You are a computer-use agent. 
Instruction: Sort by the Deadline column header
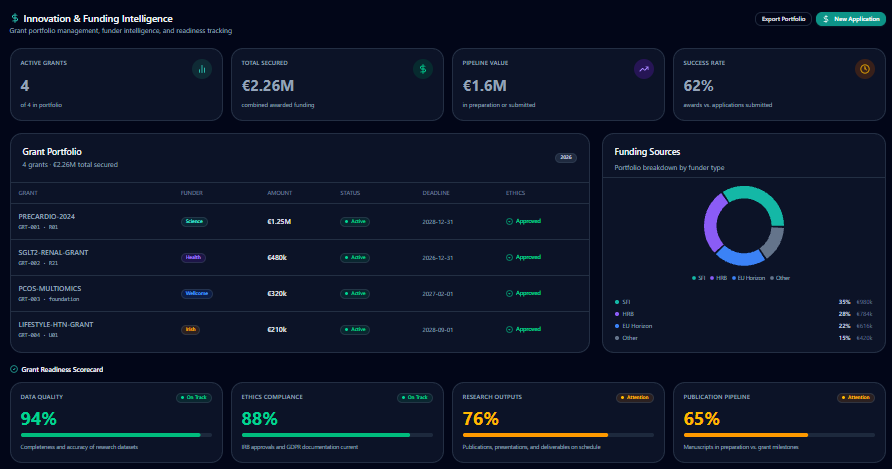coord(436,193)
